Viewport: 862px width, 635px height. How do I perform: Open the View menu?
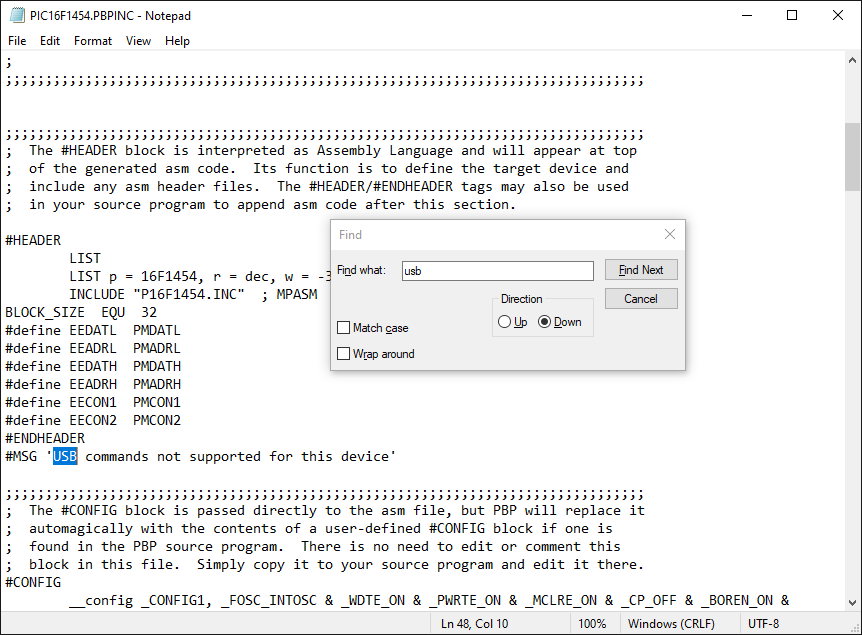coord(138,41)
